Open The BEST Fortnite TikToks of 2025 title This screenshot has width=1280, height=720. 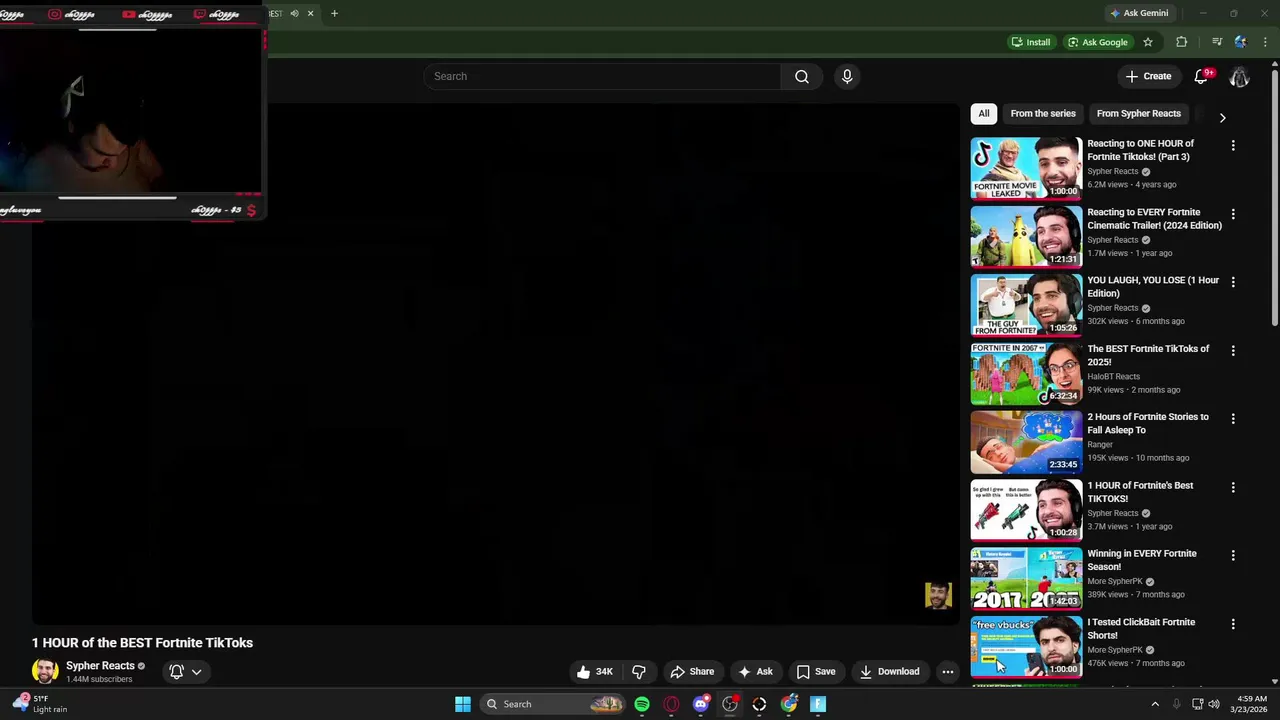pos(1148,355)
